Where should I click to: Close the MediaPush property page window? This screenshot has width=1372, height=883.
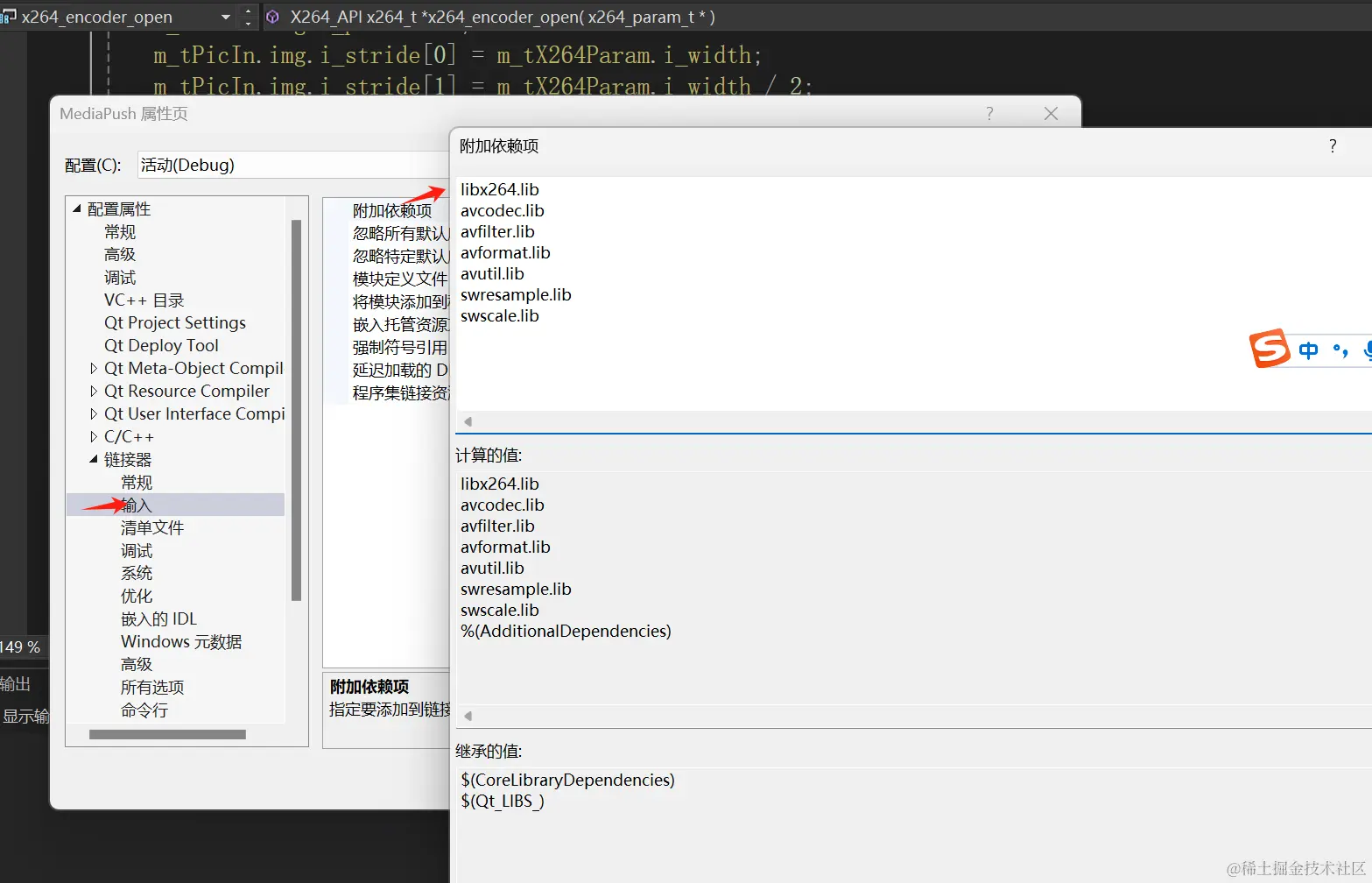pyautogui.click(x=1052, y=114)
